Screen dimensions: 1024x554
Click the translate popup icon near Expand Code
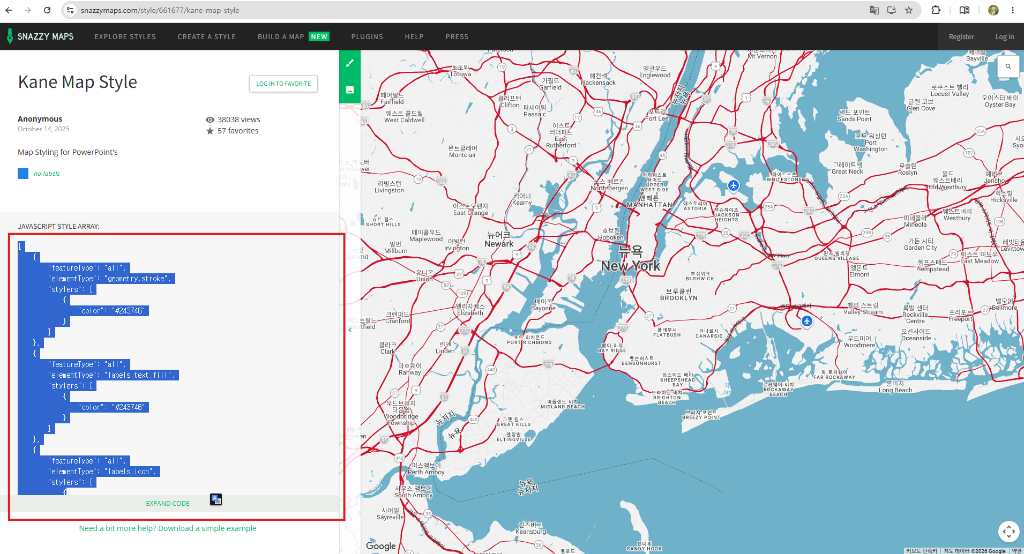(x=216, y=500)
